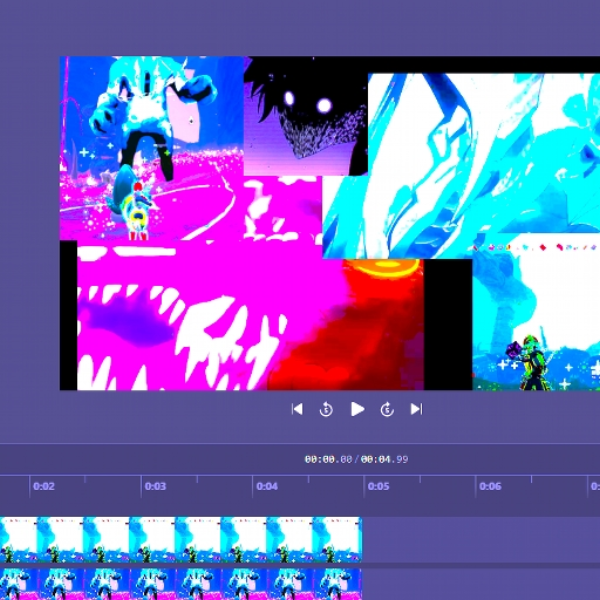Click the 0:04 mark on the ruler

click(267, 486)
